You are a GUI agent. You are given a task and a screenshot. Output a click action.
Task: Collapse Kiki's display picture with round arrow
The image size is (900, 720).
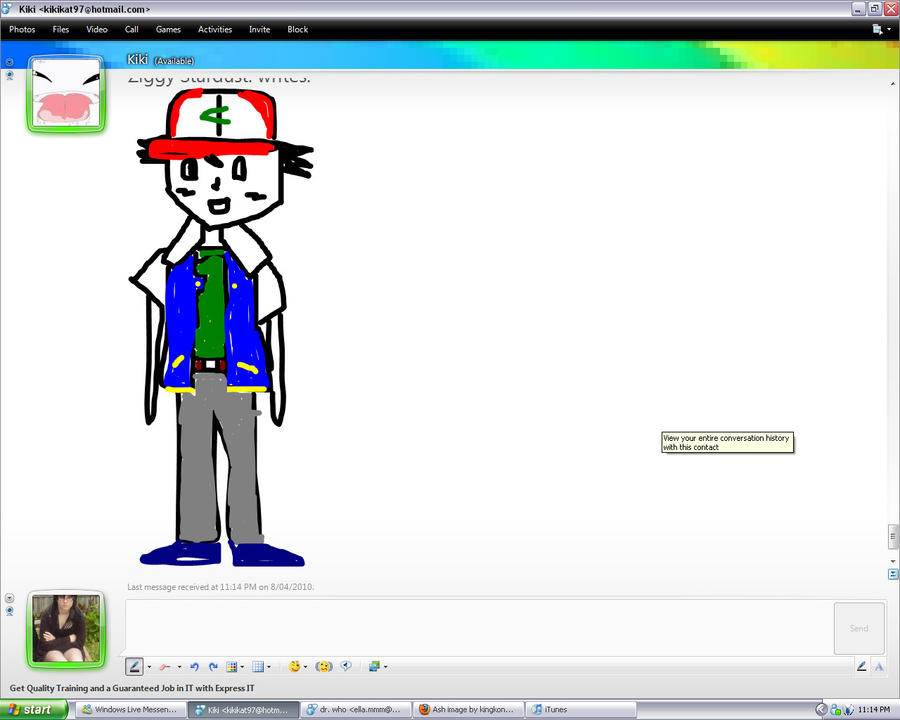[9, 62]
